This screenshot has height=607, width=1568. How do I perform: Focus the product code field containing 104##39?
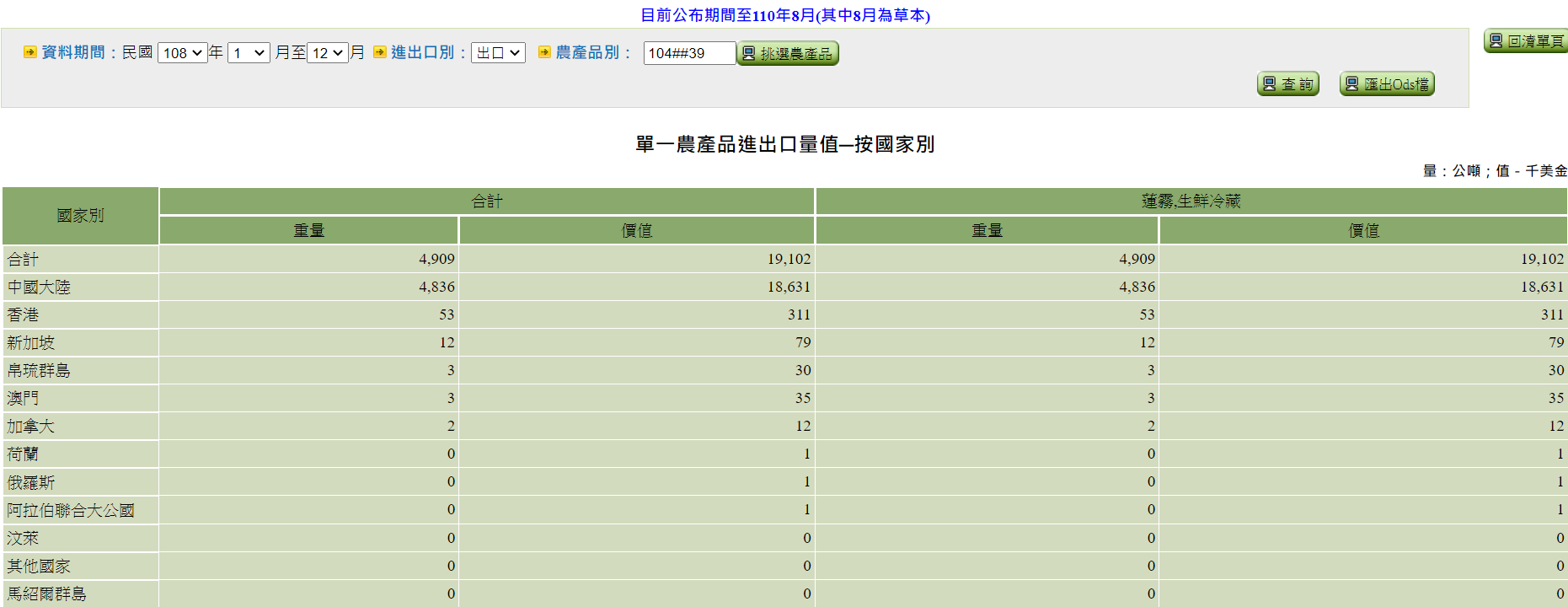pyautogui.click(x=688, y=53)
